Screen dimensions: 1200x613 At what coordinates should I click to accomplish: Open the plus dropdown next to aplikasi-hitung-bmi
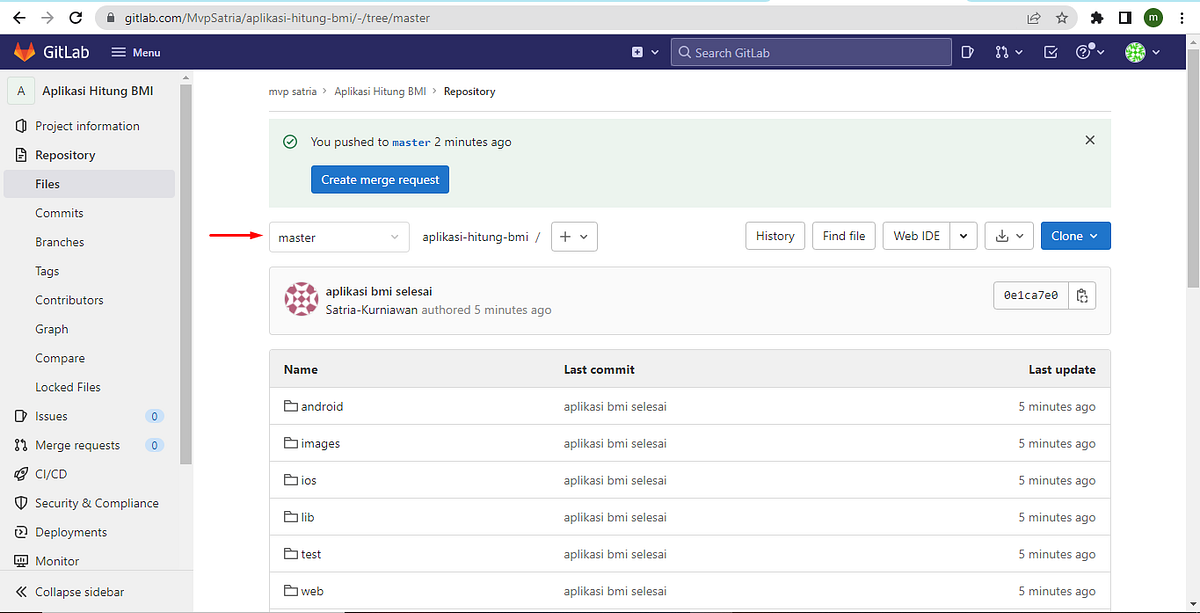tap(574, 236)
